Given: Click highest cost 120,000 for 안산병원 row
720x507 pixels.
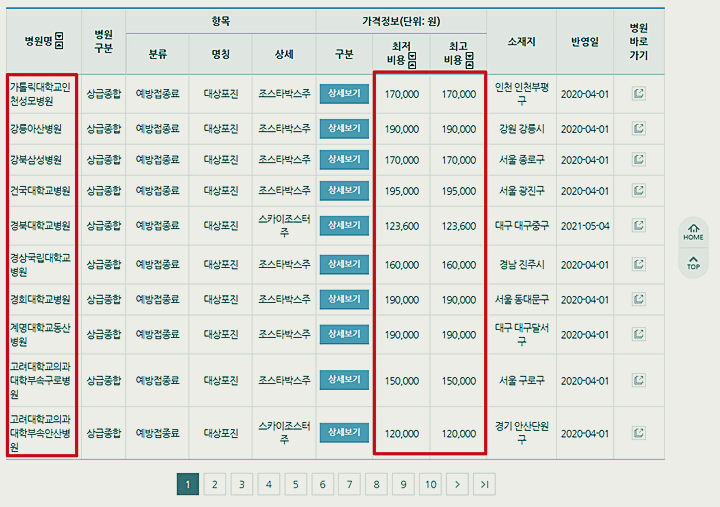Looking at the screenshot, I should [459, 434].
